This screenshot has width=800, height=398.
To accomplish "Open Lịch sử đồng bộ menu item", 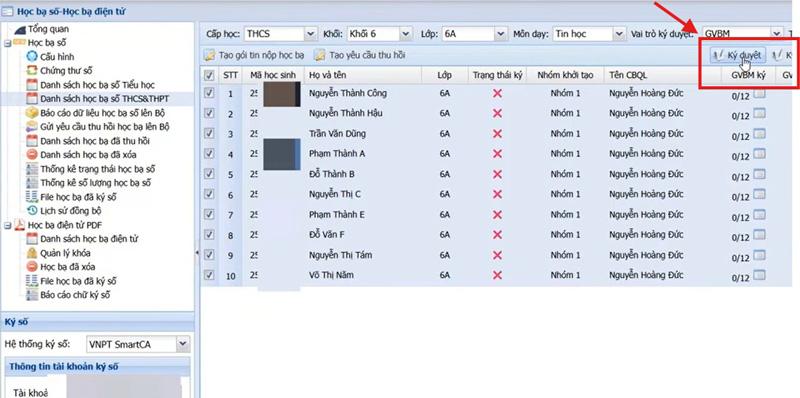I will click(x=71, y=210).
